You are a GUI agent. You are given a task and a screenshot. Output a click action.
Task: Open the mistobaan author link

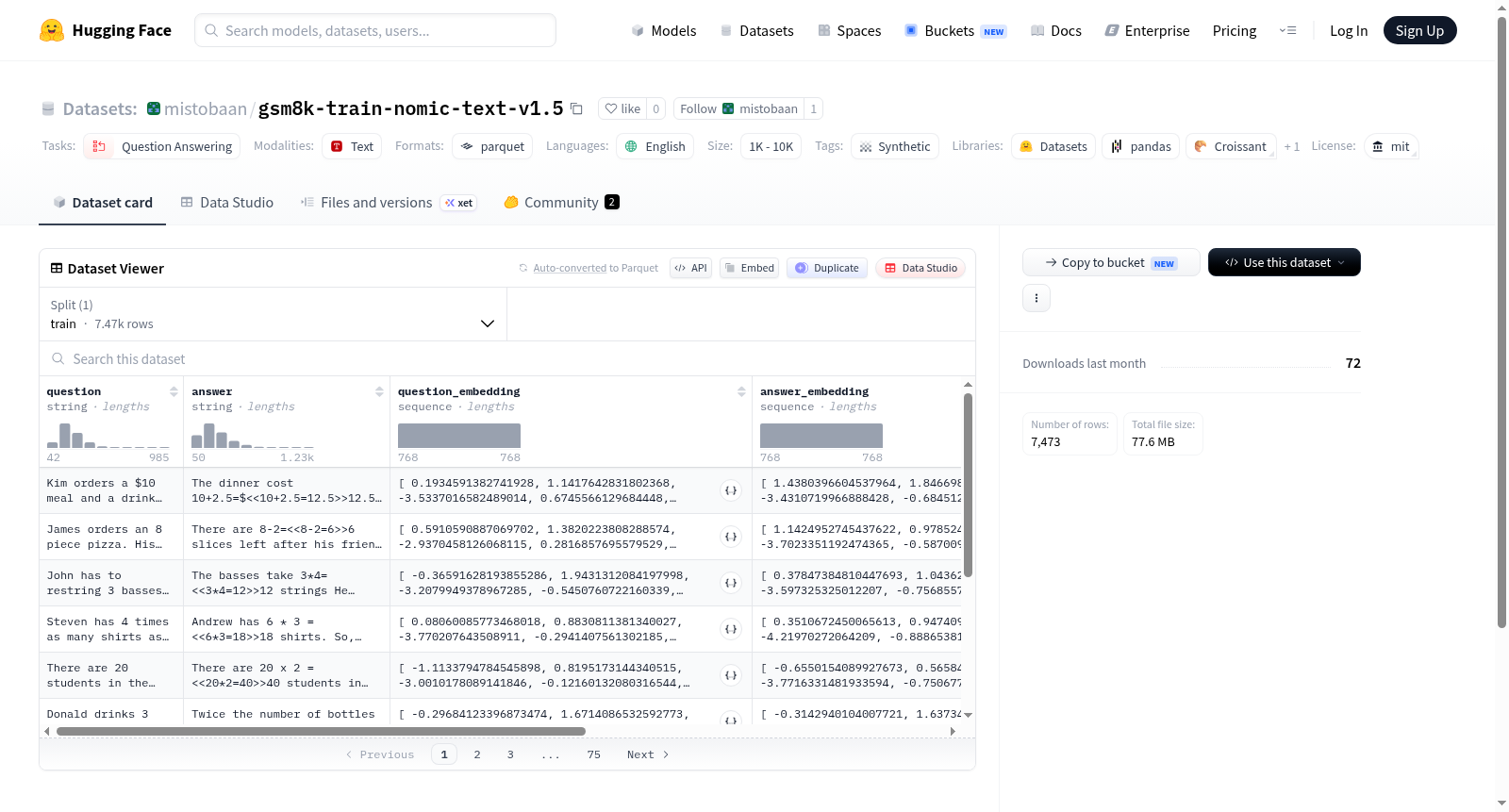(206, 108)
